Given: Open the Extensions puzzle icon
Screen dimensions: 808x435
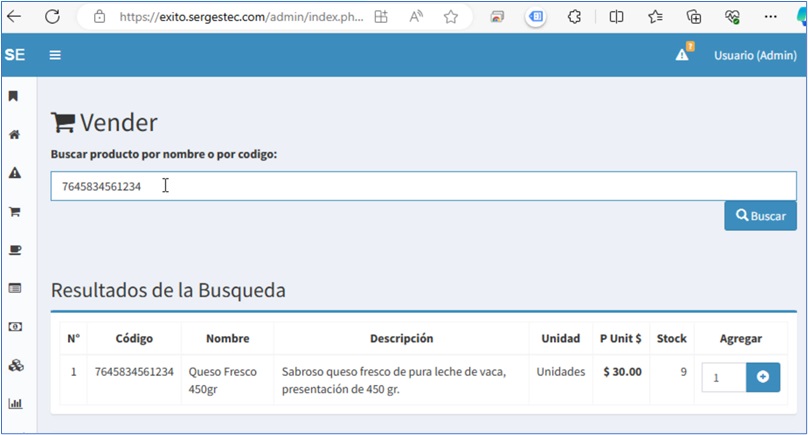Looking at the screenshot, I should pos(574,16).
